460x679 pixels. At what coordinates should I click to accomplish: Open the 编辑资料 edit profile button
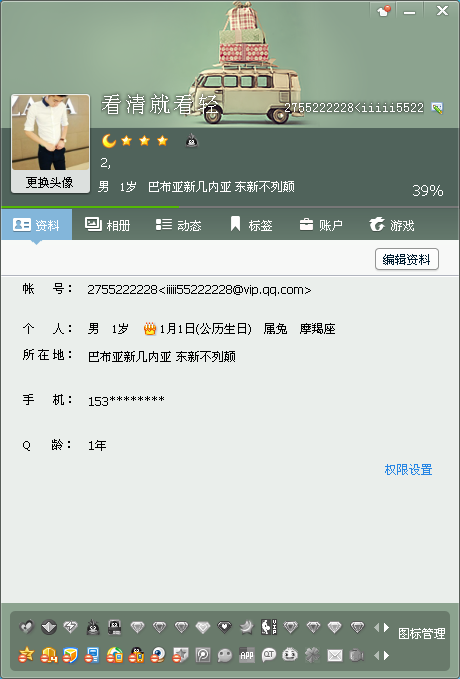(x=407, y=259)
